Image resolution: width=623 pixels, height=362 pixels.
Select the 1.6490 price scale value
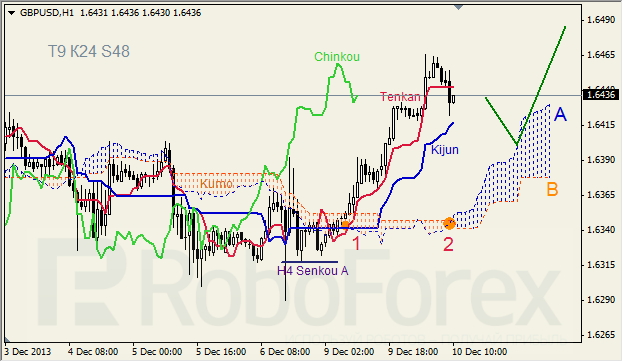pos(601,19)
